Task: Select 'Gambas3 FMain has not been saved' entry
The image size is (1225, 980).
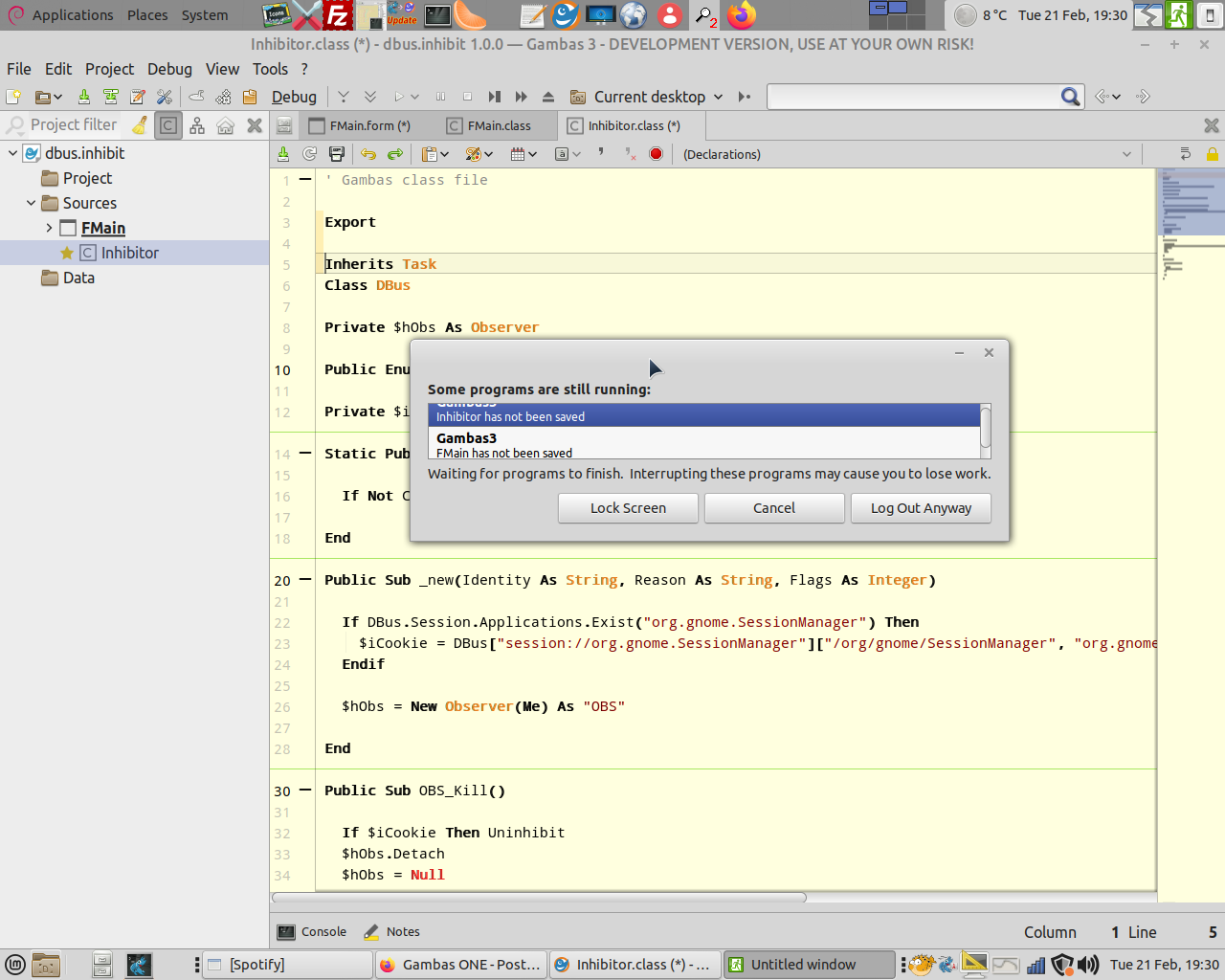Action: [704, 444]
